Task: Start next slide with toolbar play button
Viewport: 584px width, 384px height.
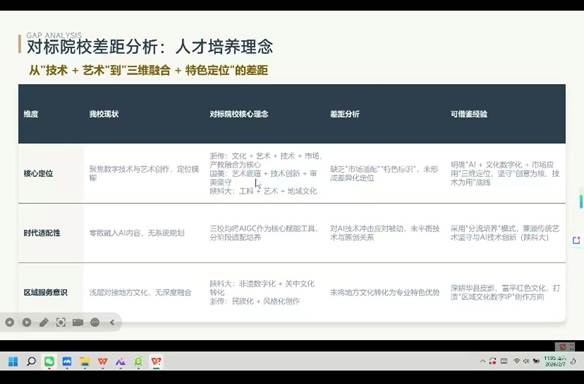Action: [26, 322]
